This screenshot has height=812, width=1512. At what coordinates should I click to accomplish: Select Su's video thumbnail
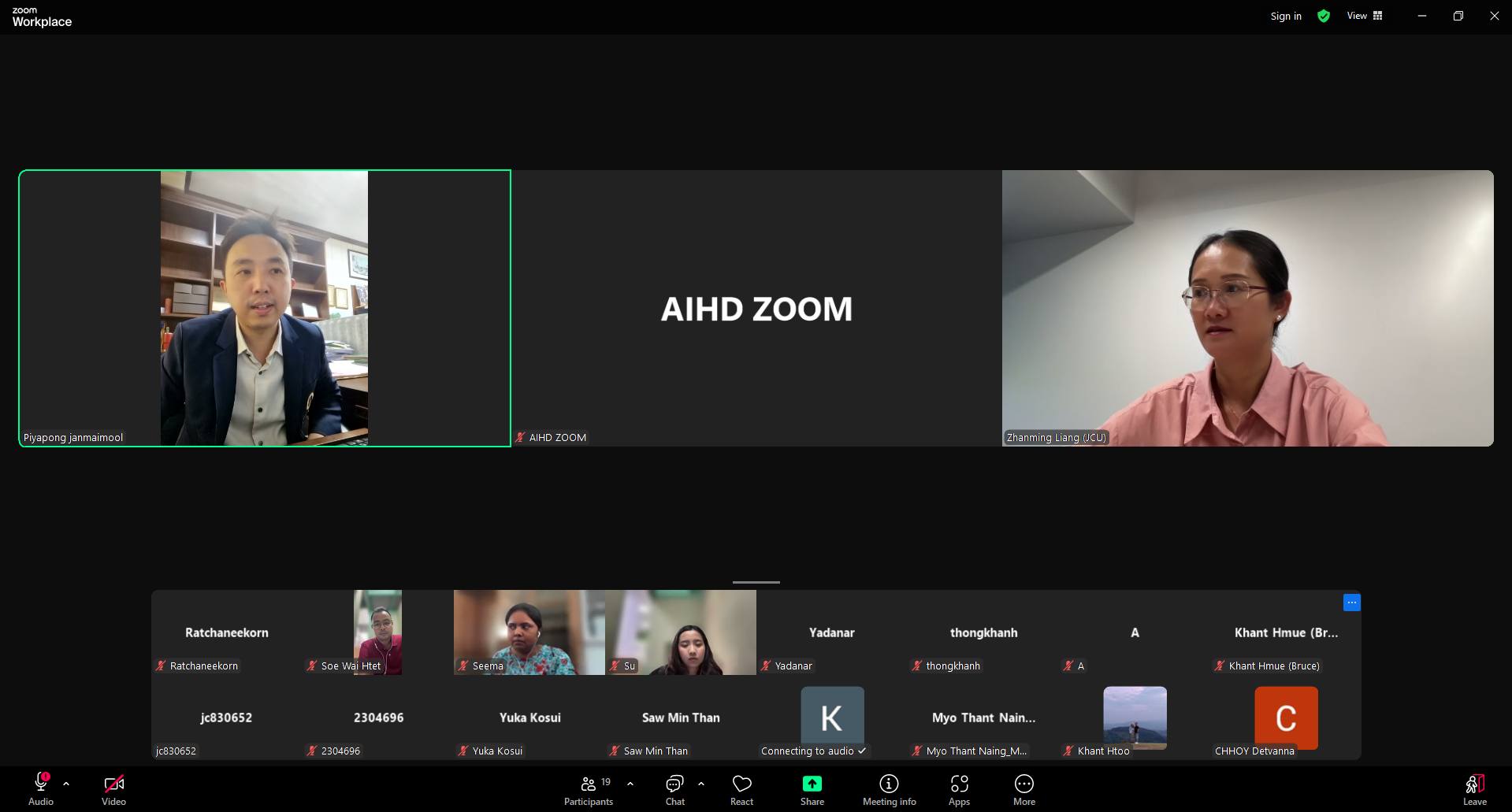680,632
